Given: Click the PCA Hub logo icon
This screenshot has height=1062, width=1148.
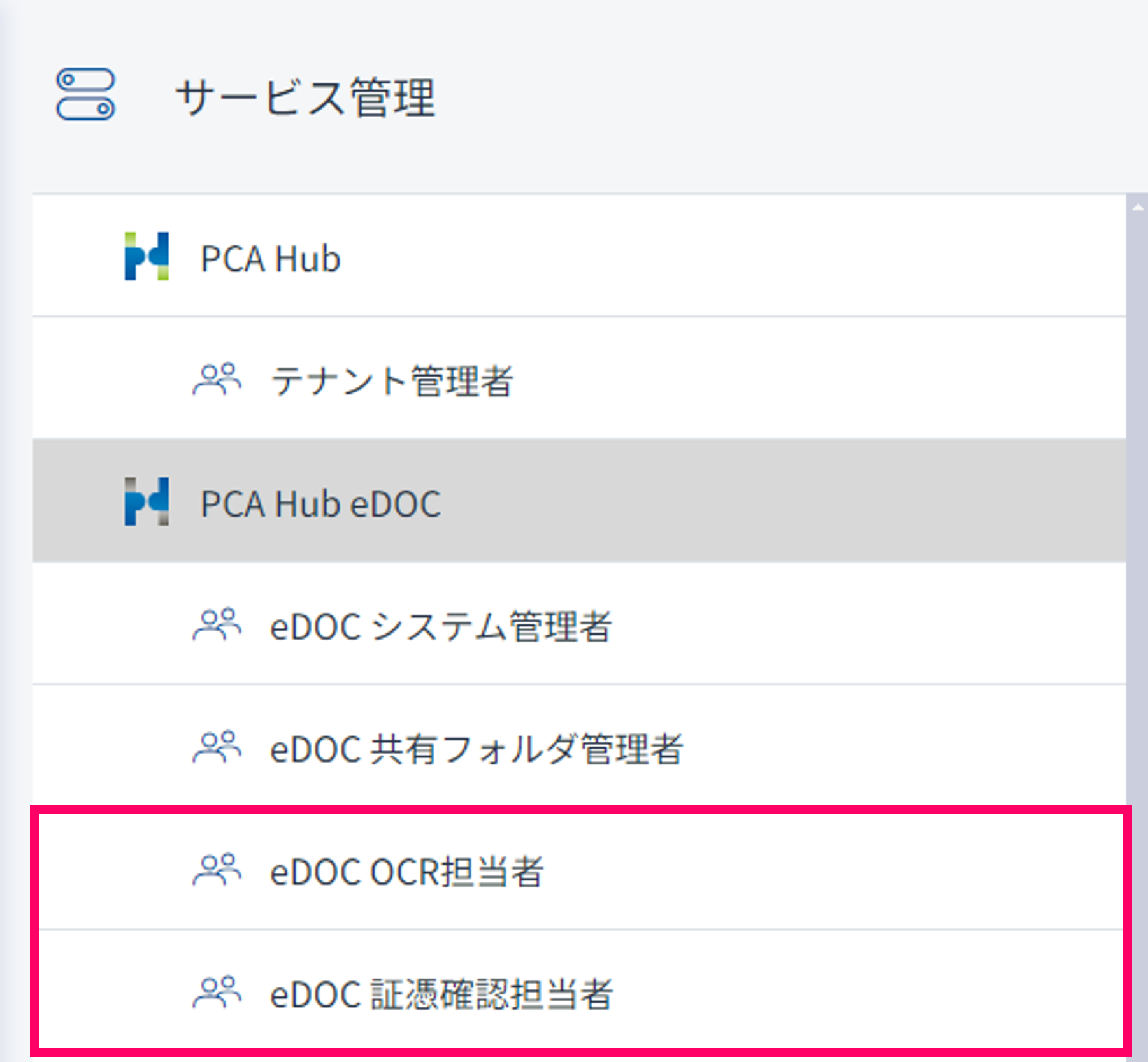Looking at the screenshot, I should coord(147,256).
